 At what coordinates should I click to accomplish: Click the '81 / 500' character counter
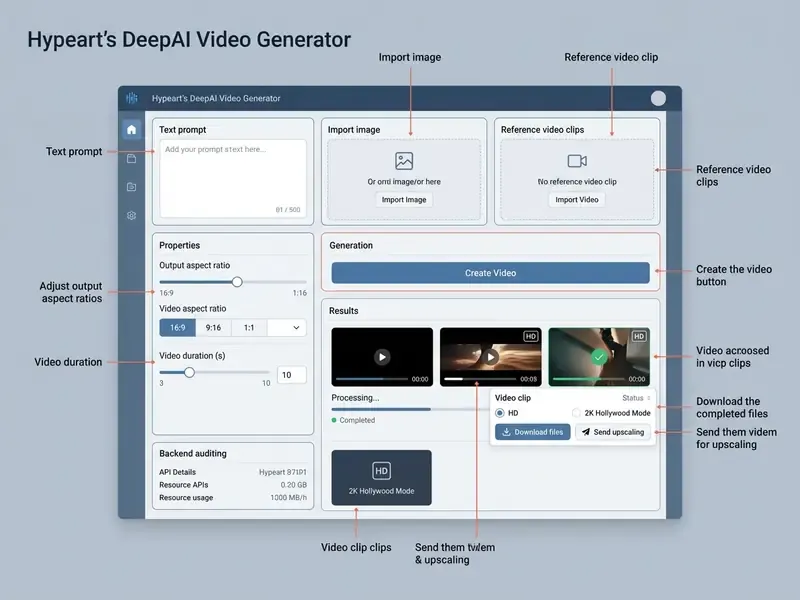pos(288,210)
